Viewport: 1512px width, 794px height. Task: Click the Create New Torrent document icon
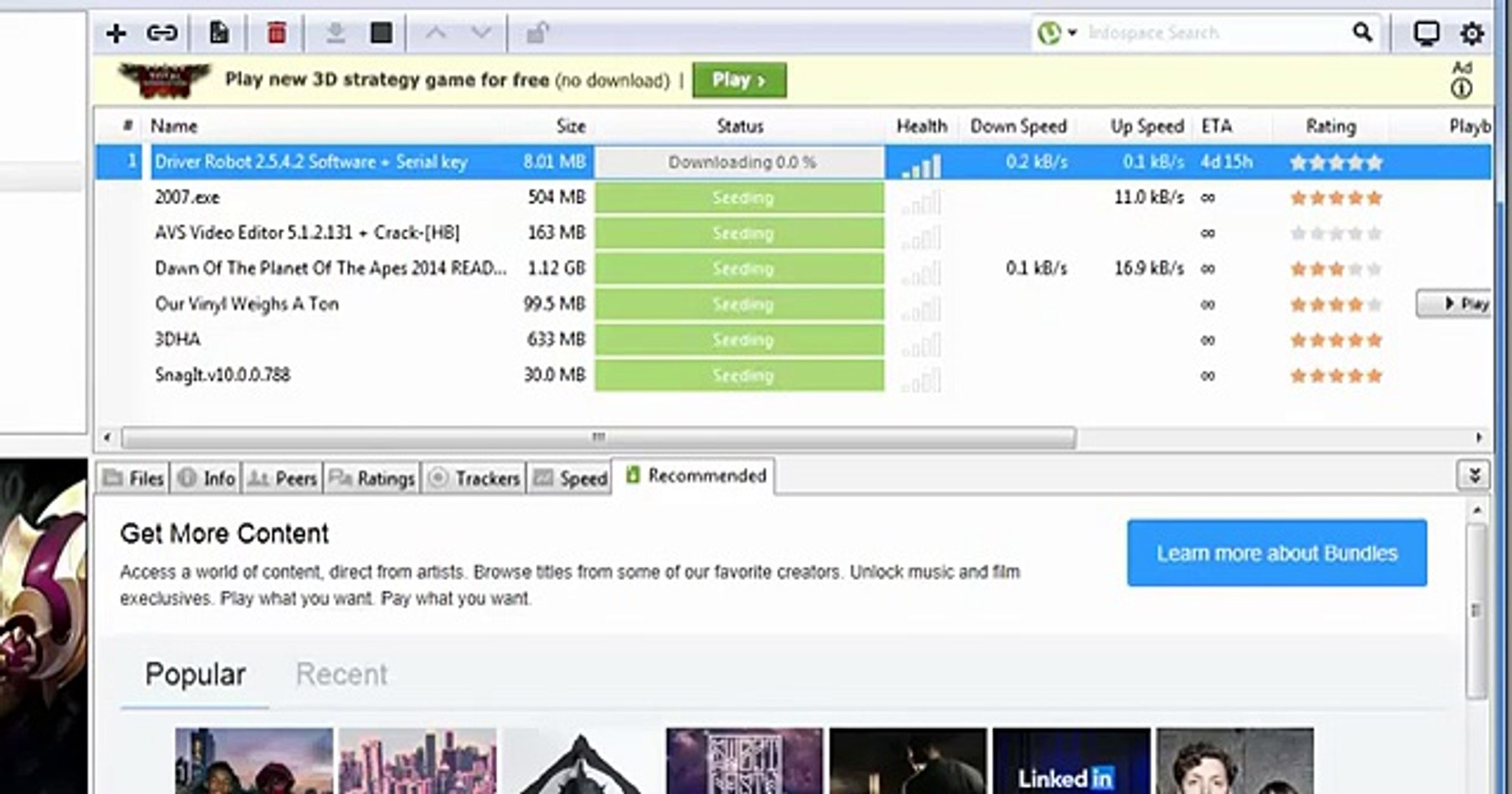218,33
